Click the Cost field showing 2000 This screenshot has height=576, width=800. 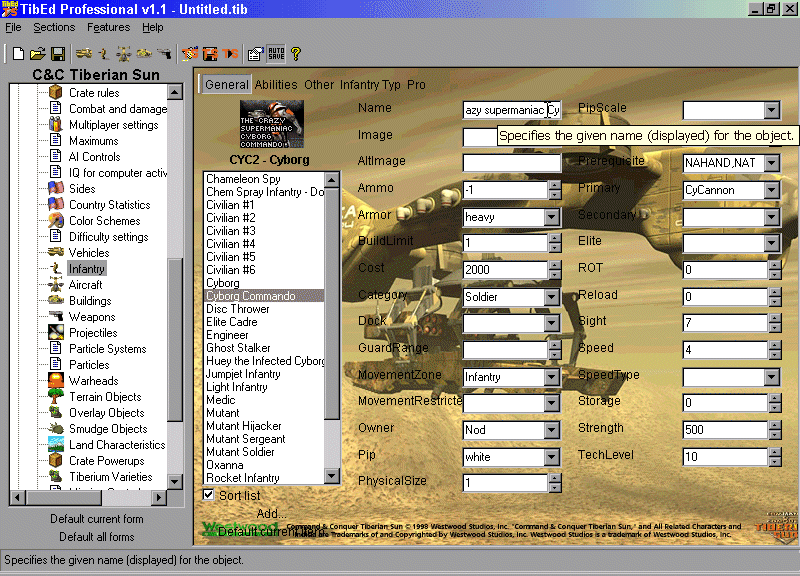click(x=505, y=270)
